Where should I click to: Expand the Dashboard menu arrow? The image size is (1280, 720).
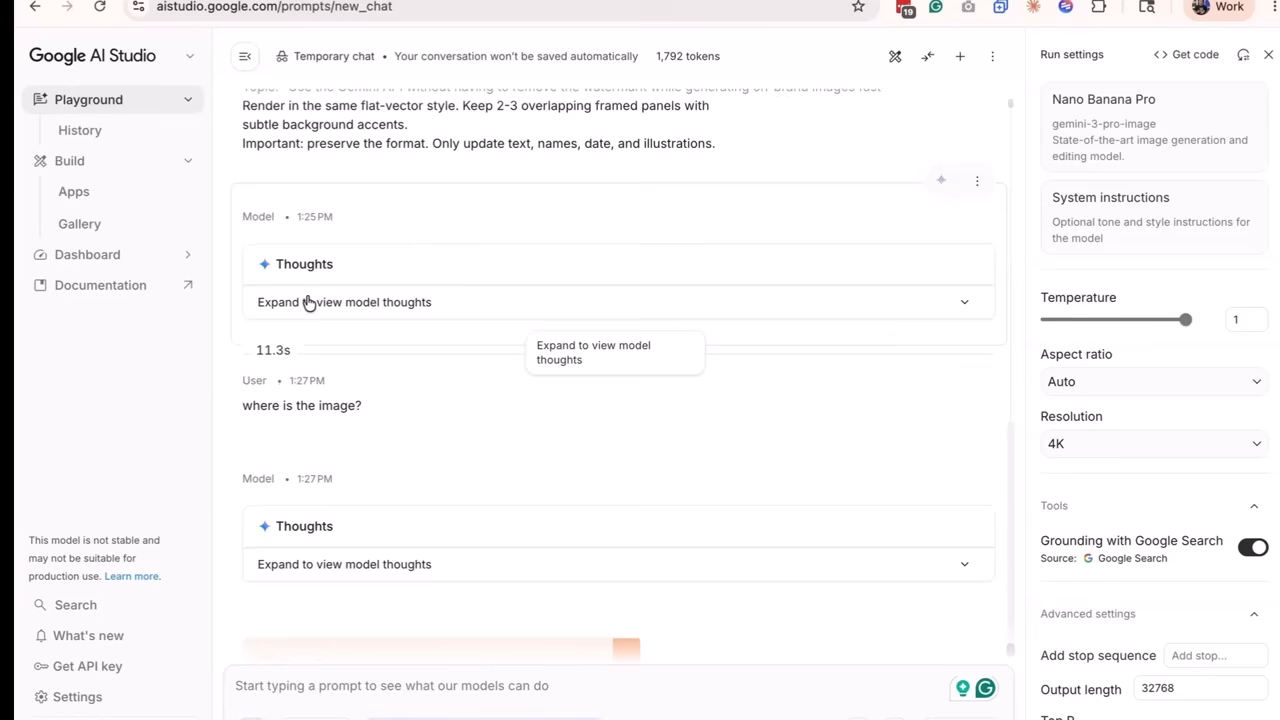188,254
